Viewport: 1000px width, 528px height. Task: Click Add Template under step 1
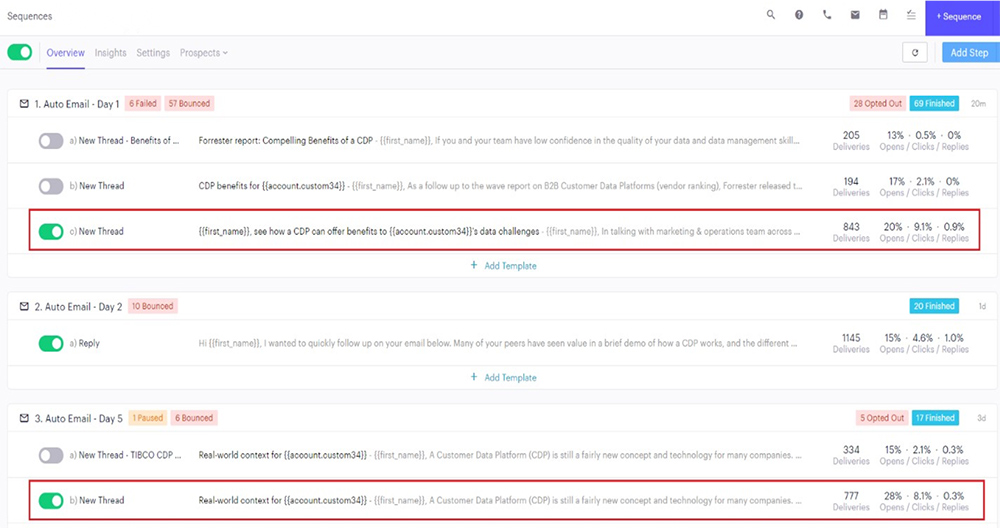pyautogui.click(x=510, y=266)
